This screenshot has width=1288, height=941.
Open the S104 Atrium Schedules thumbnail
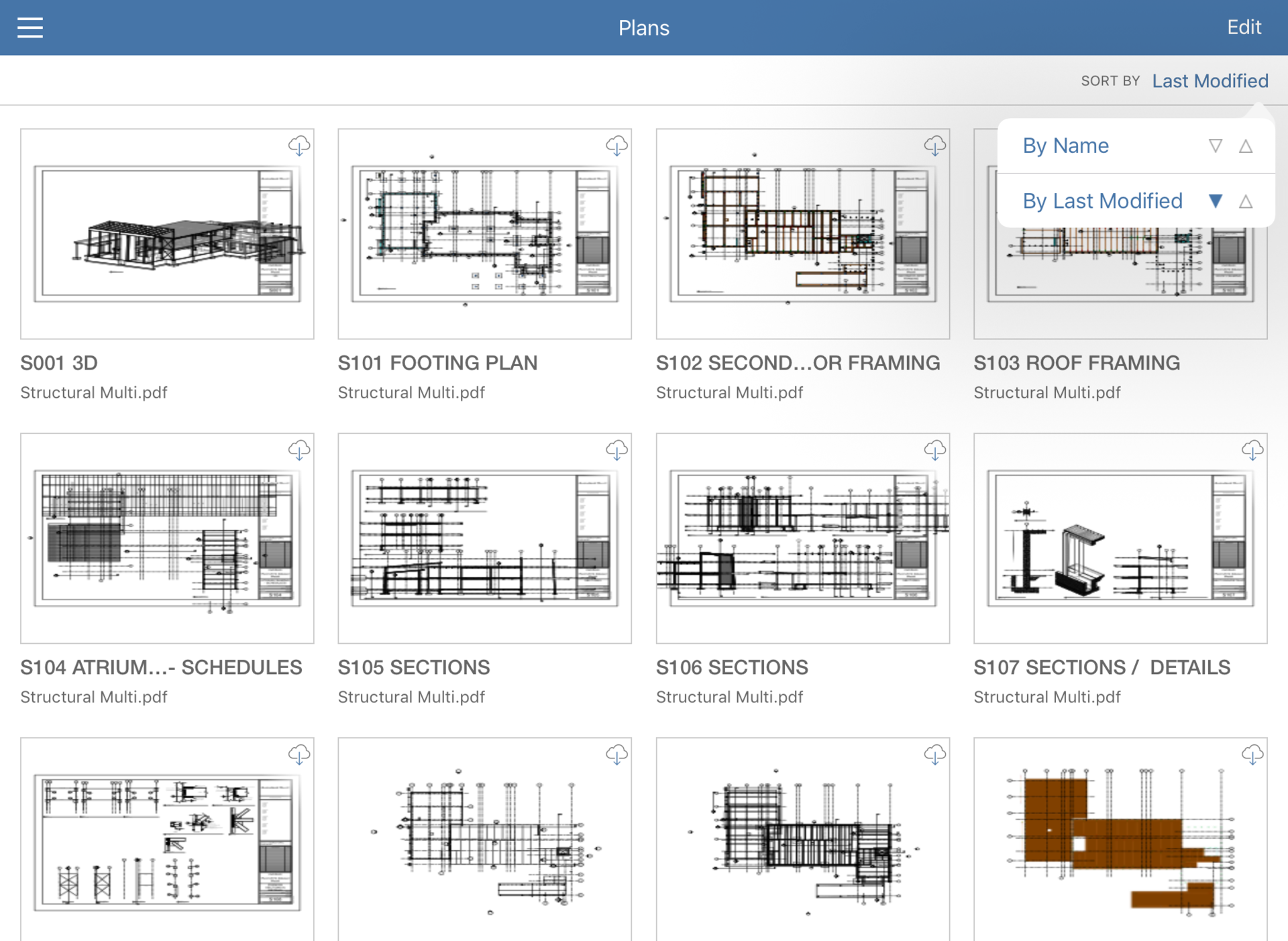pos(167,538)
